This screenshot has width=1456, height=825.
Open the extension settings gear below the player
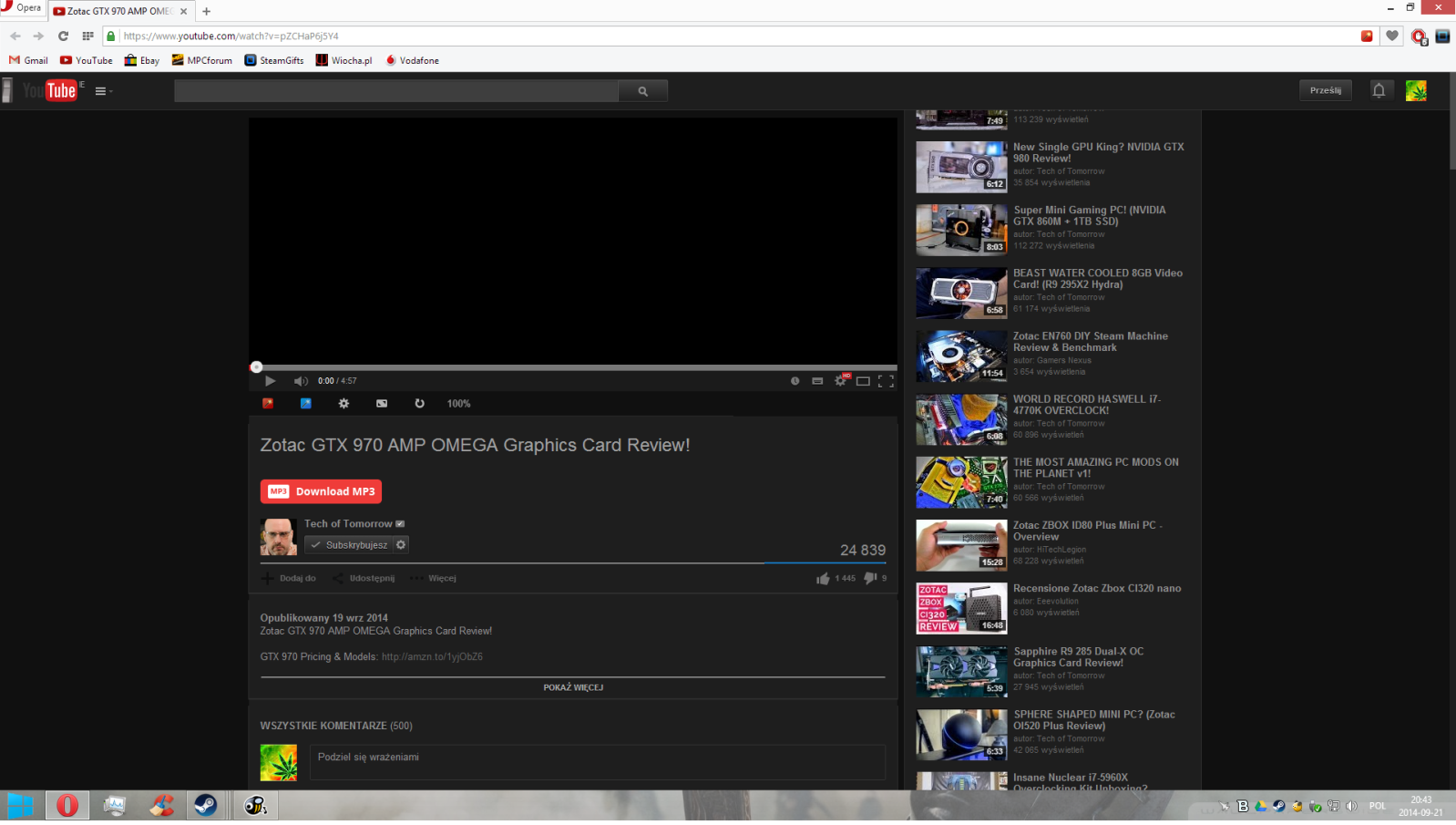(x=343, y=403)
